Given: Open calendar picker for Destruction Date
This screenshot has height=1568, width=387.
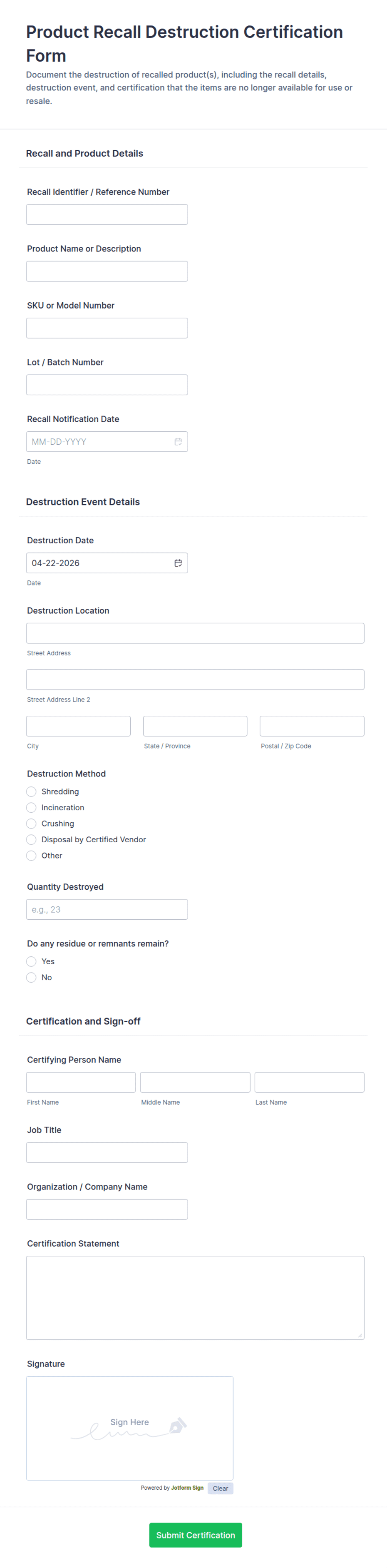Looking at the screenshot, I should tap(178, 562).
